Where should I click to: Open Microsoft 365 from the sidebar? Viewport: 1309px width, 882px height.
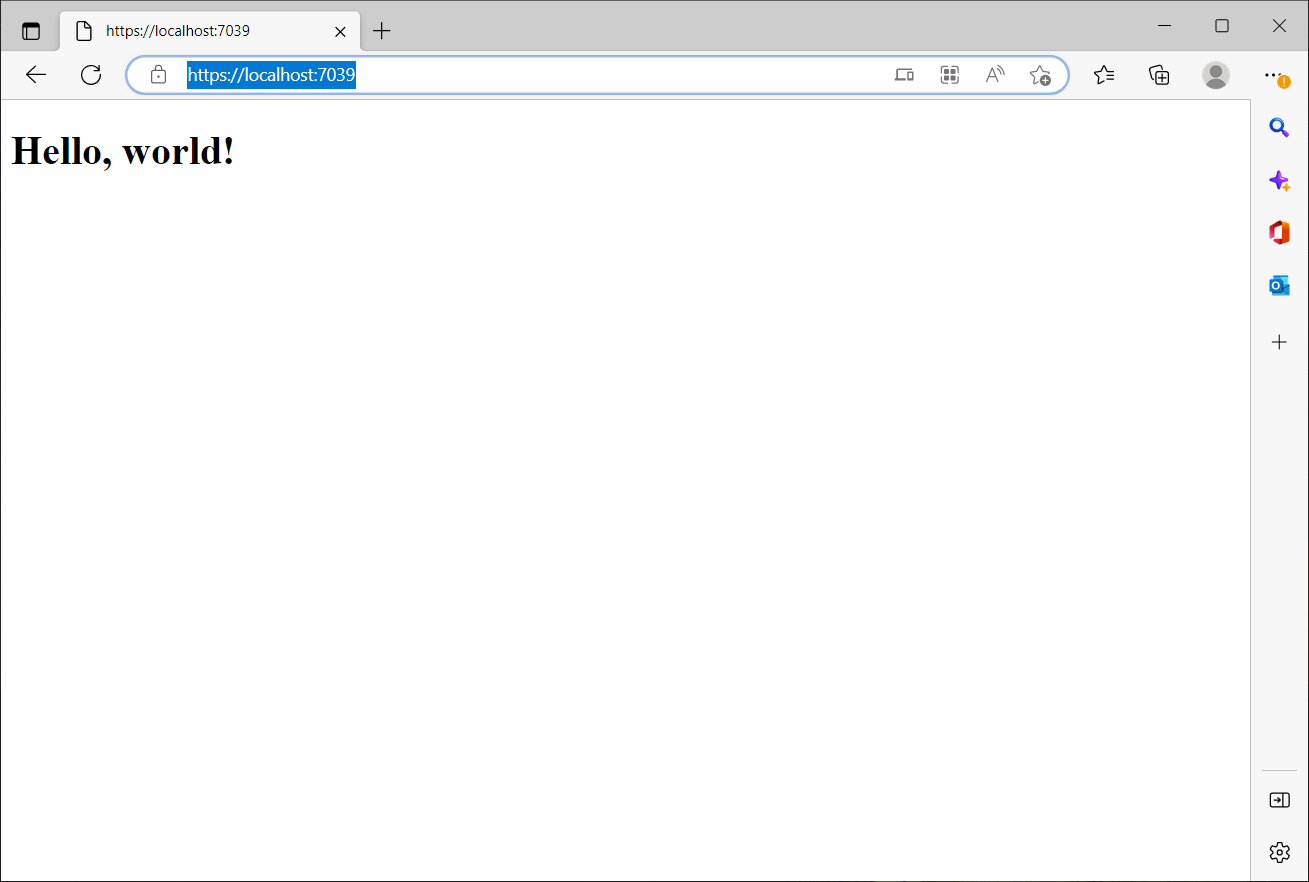[x=1279, y=233]
